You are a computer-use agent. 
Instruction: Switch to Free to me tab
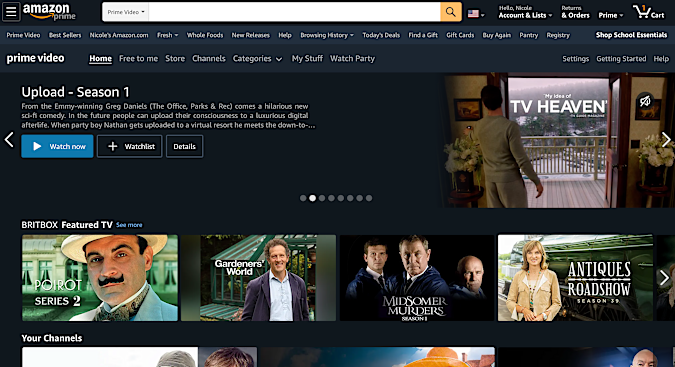click(x=138, y=59)
